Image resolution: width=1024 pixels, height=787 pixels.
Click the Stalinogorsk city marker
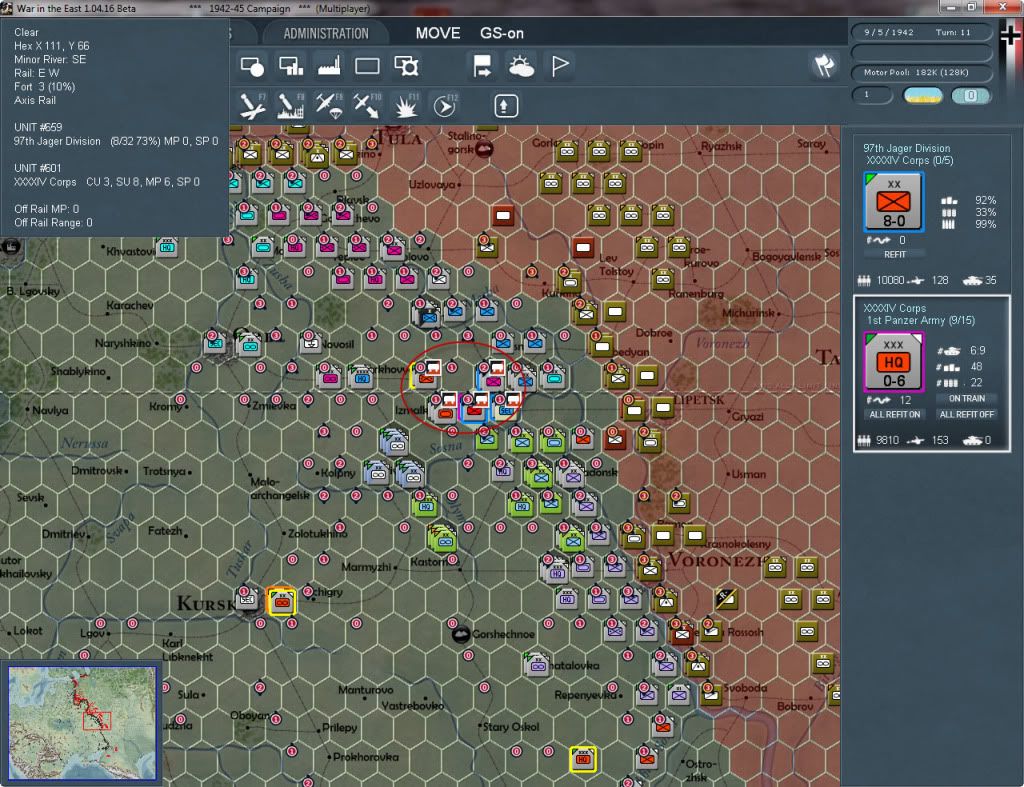tap(484, 150)
